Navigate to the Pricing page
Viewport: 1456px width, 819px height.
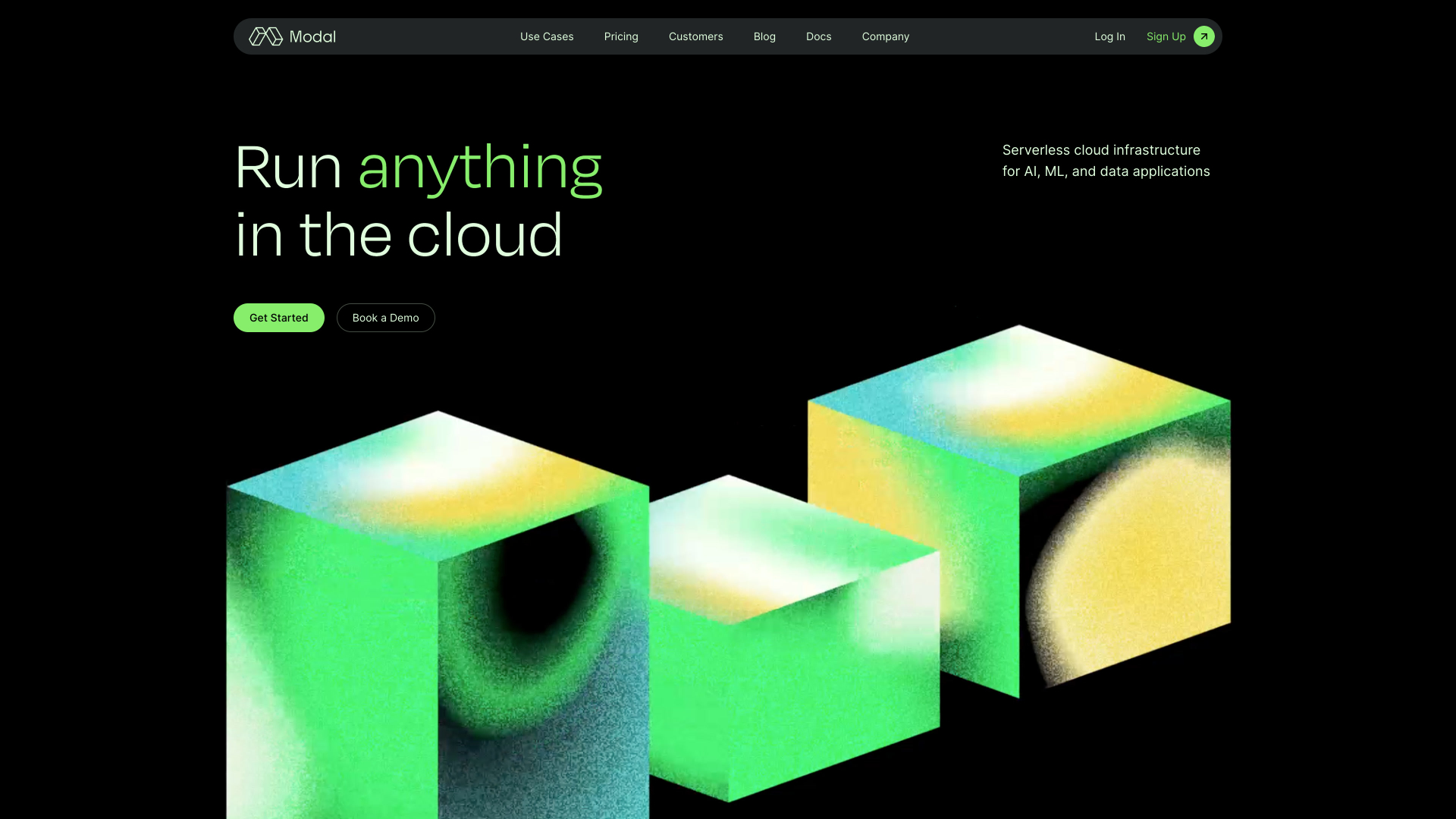coord(620,36)
